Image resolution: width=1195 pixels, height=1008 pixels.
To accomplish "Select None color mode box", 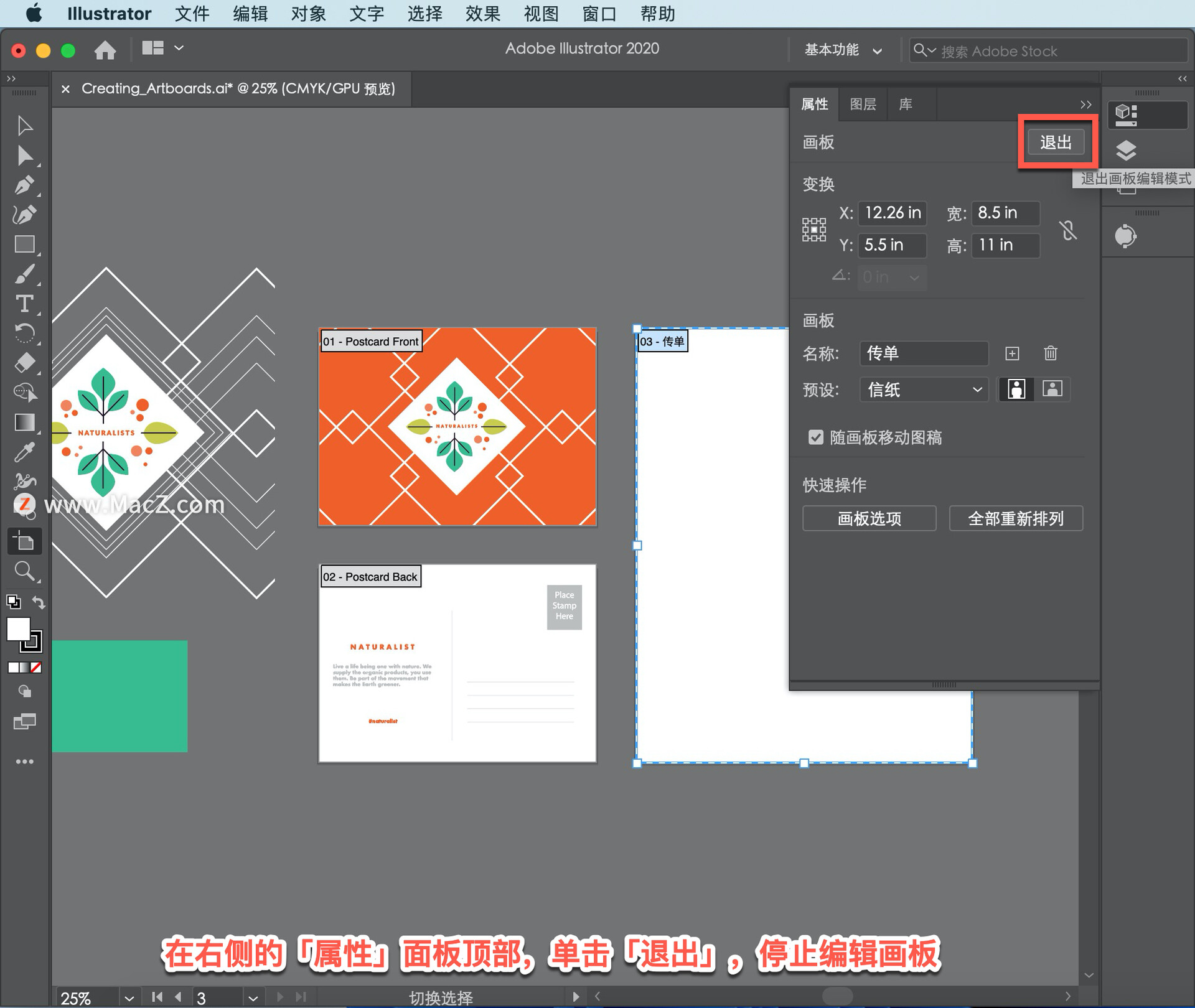I will [x=36, y=668].
